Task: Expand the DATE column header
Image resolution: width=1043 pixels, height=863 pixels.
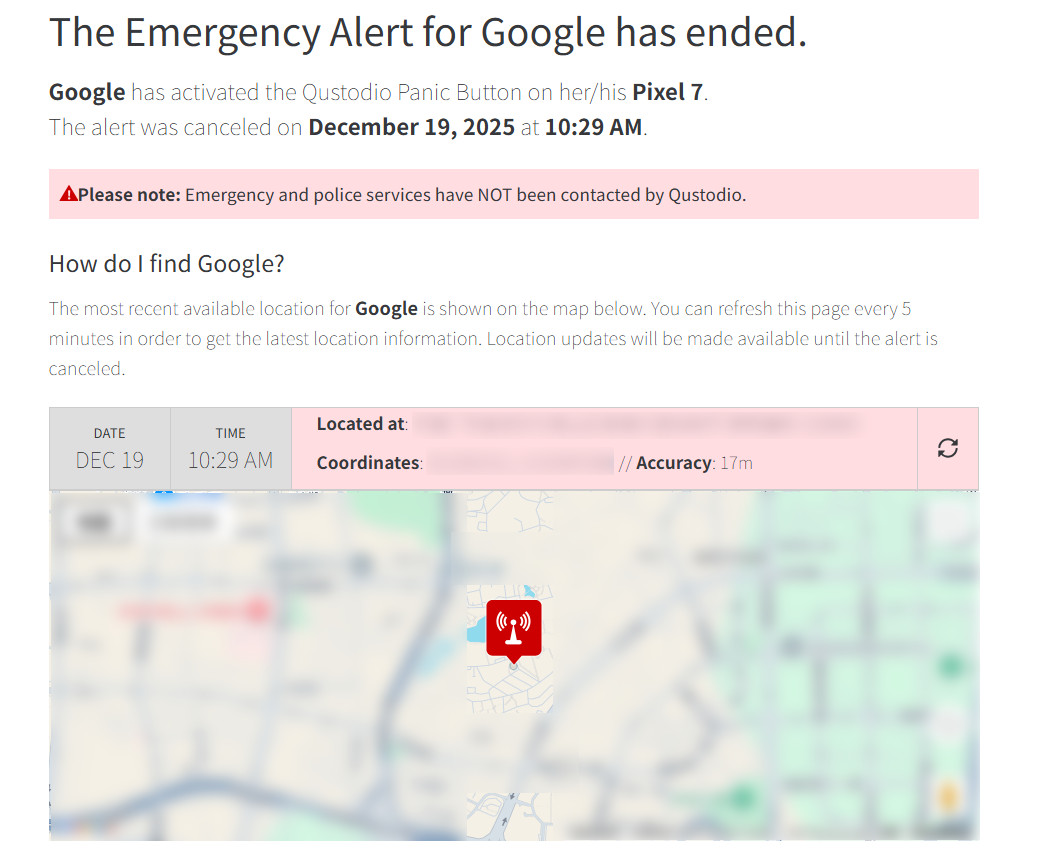Action: tap(109, 433)
